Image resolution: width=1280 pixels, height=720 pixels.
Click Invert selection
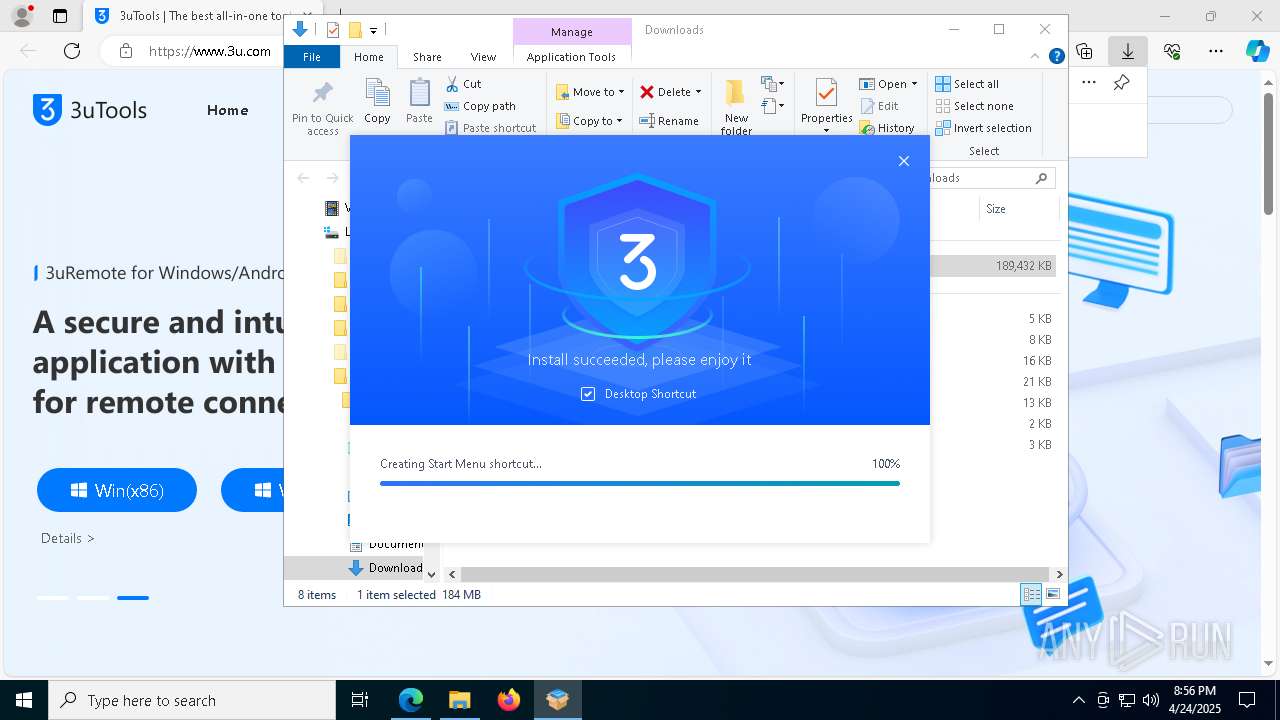(x=983, y=128)
